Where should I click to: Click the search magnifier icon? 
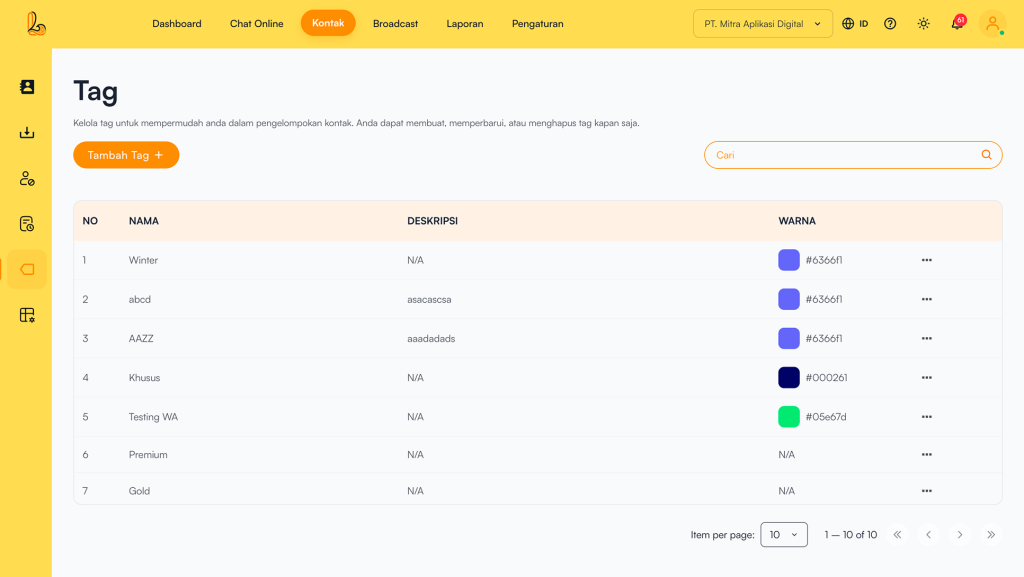(x=987, y=155)
